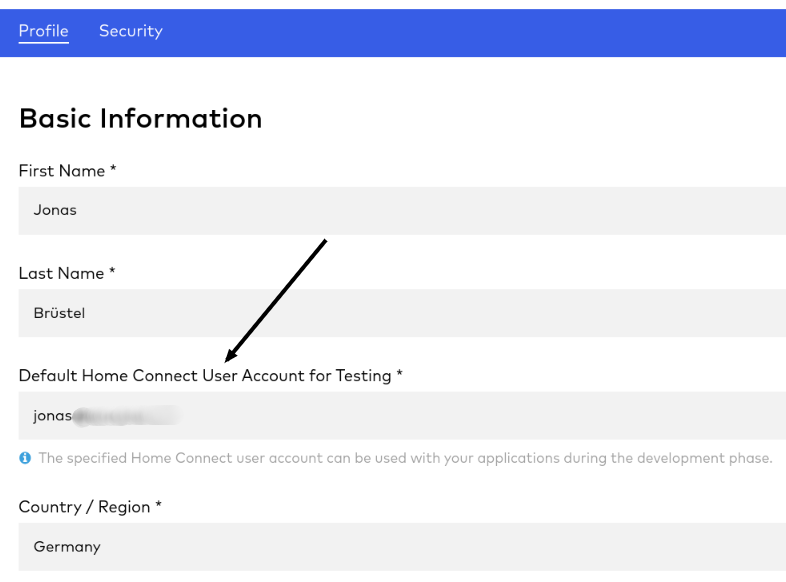This screenshot has width=786, height=582.
Task: Open the Security tab
Action: 130,31
